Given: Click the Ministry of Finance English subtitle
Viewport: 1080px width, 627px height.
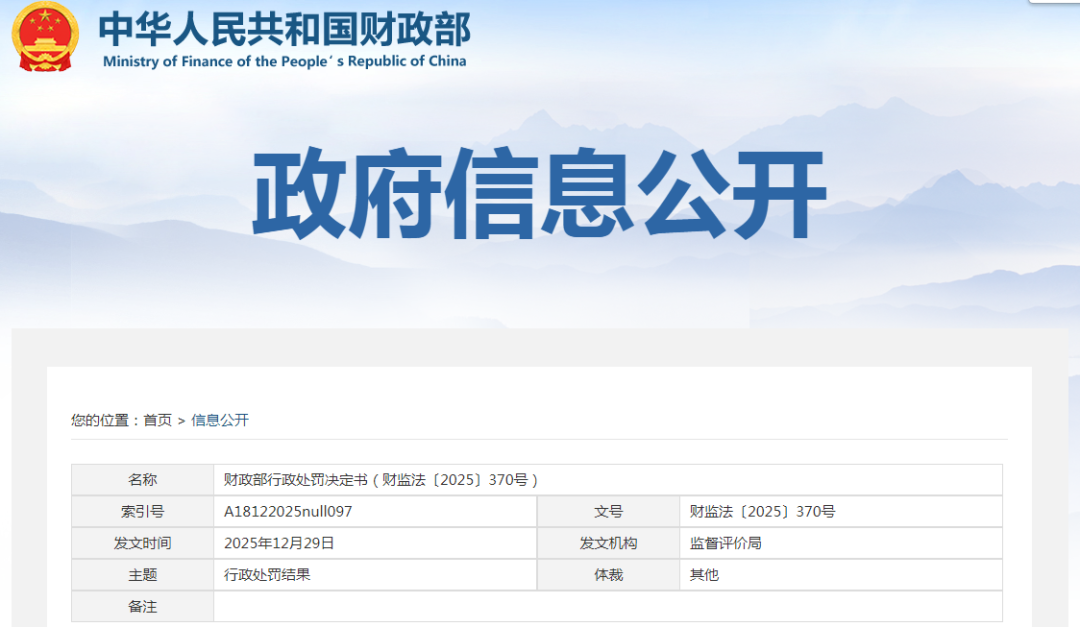Looking at the screenshot, I should [x=284, y=61].
